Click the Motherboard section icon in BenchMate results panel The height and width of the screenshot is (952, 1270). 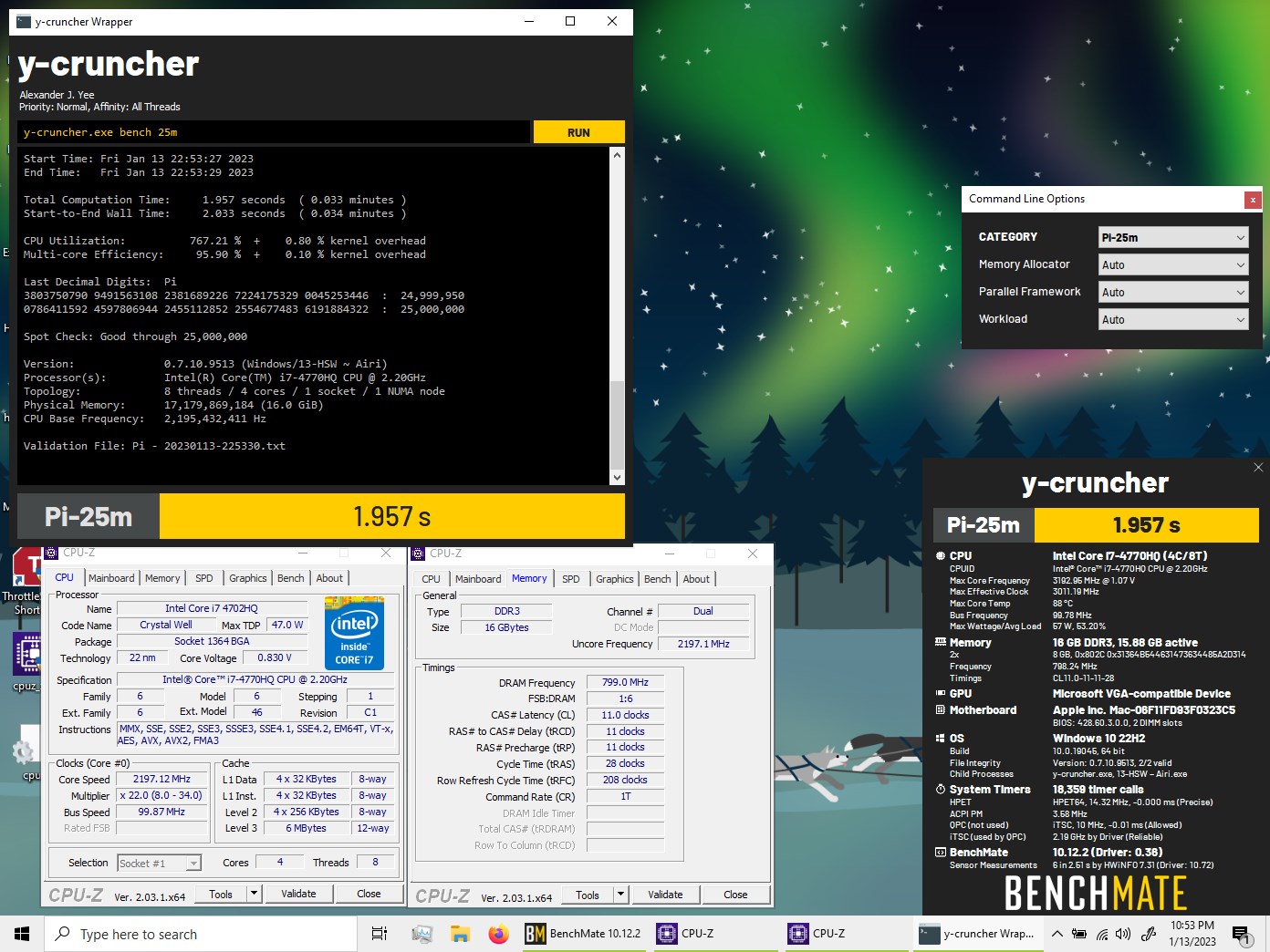coord(941,709)
